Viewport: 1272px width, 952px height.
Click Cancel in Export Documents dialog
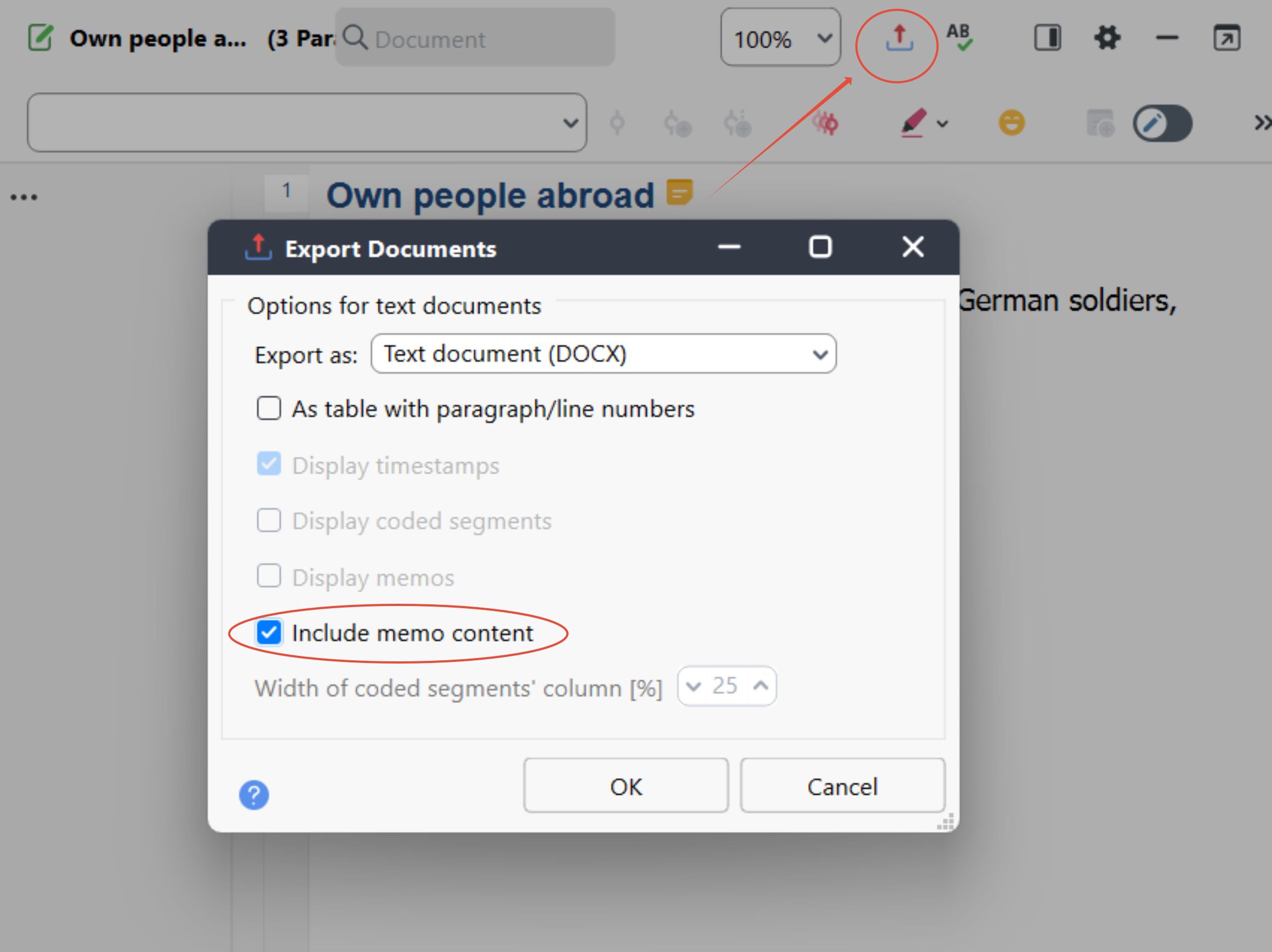[x=842, y=786]
